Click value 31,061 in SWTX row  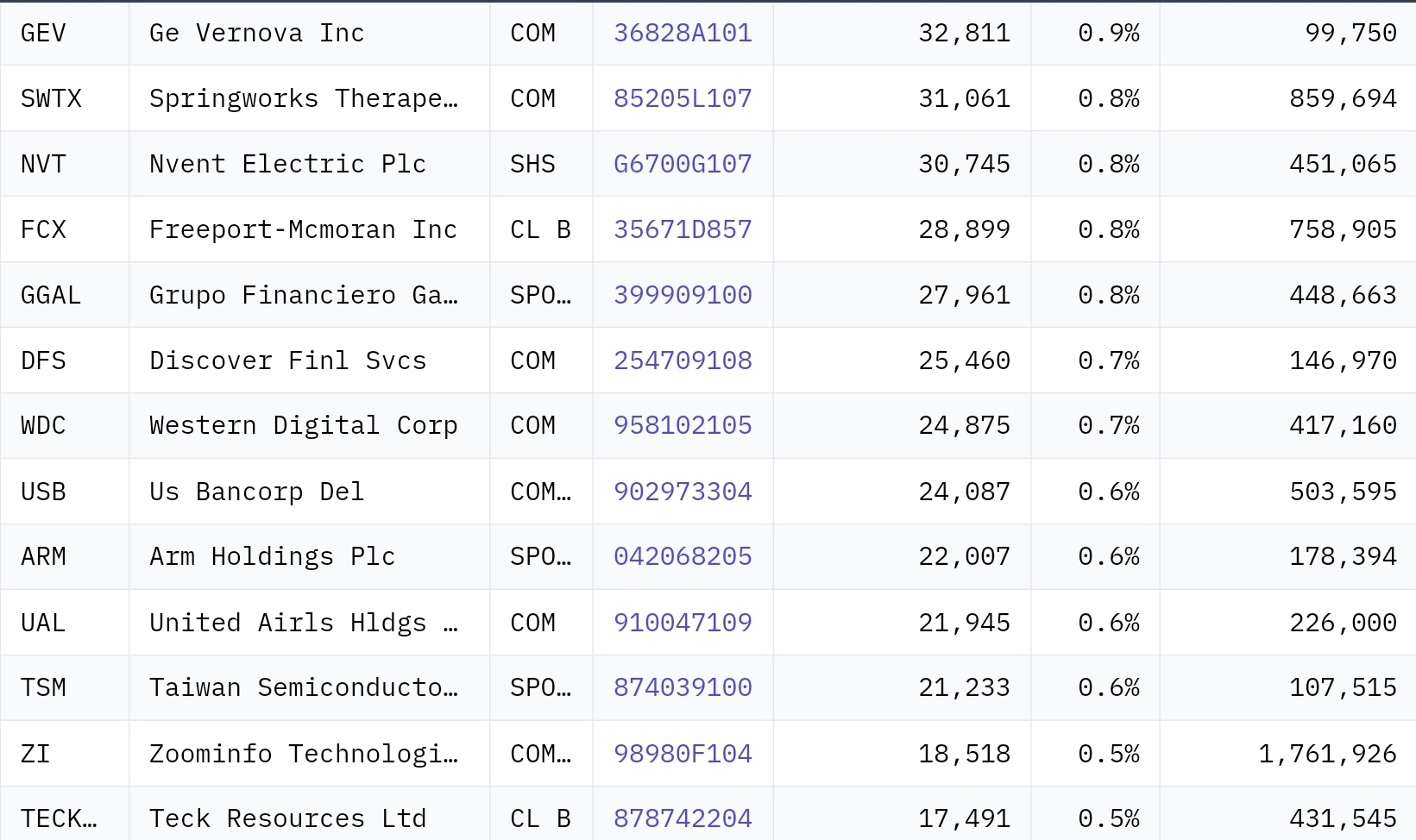(965, 98)
